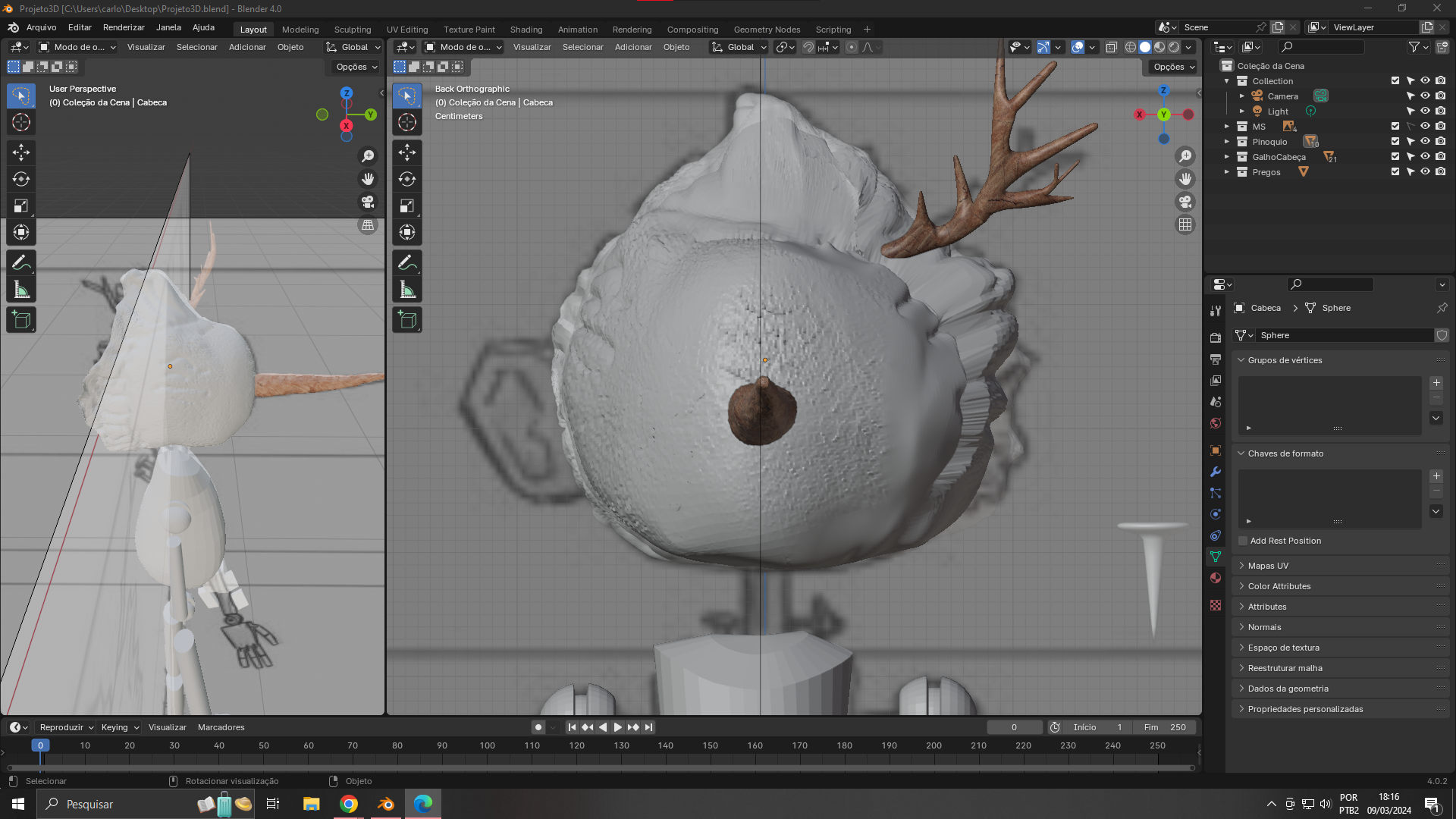Click frame 100 on the timeline

(487, 746)
